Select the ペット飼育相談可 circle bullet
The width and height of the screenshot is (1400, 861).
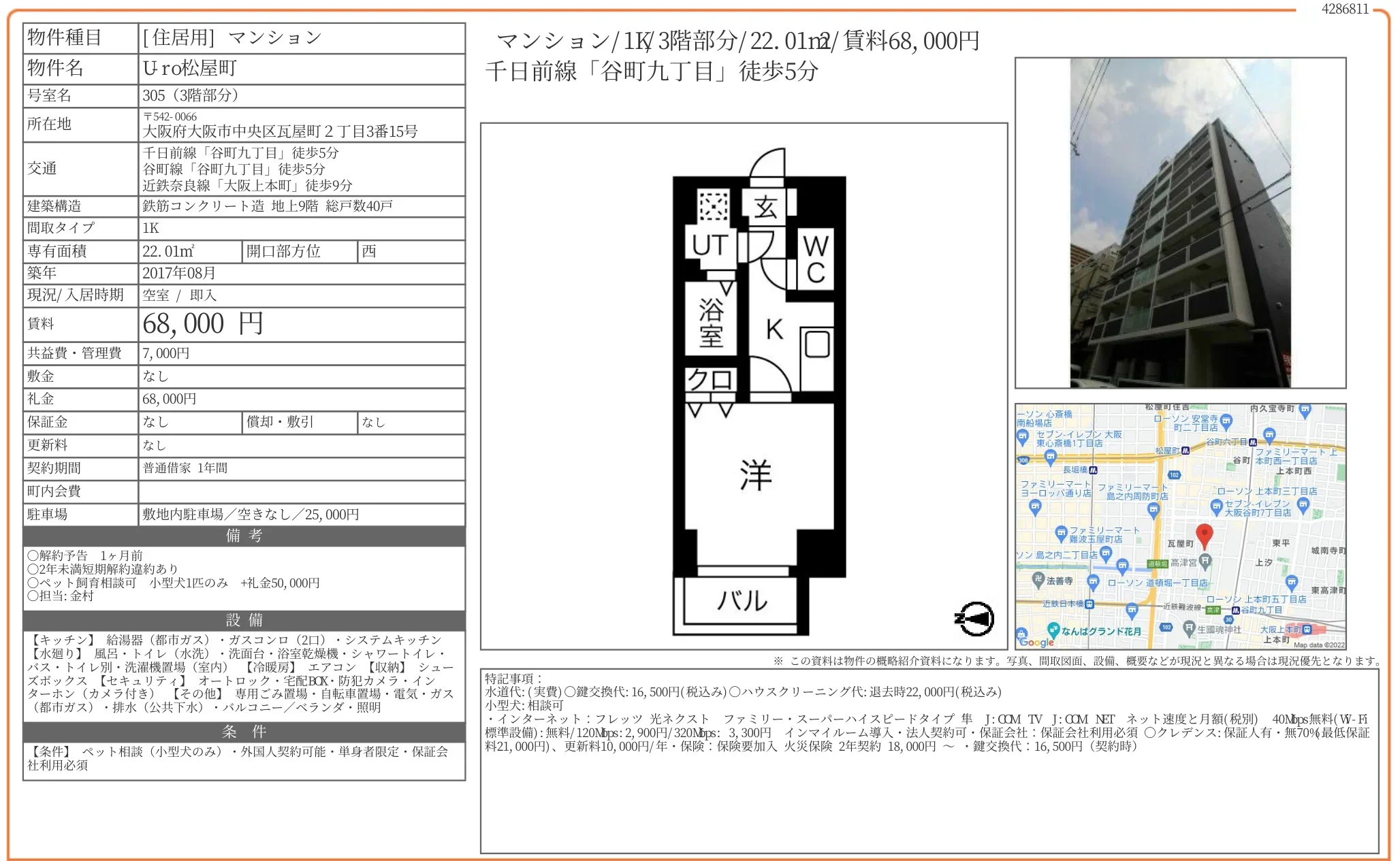pos(32,583)
